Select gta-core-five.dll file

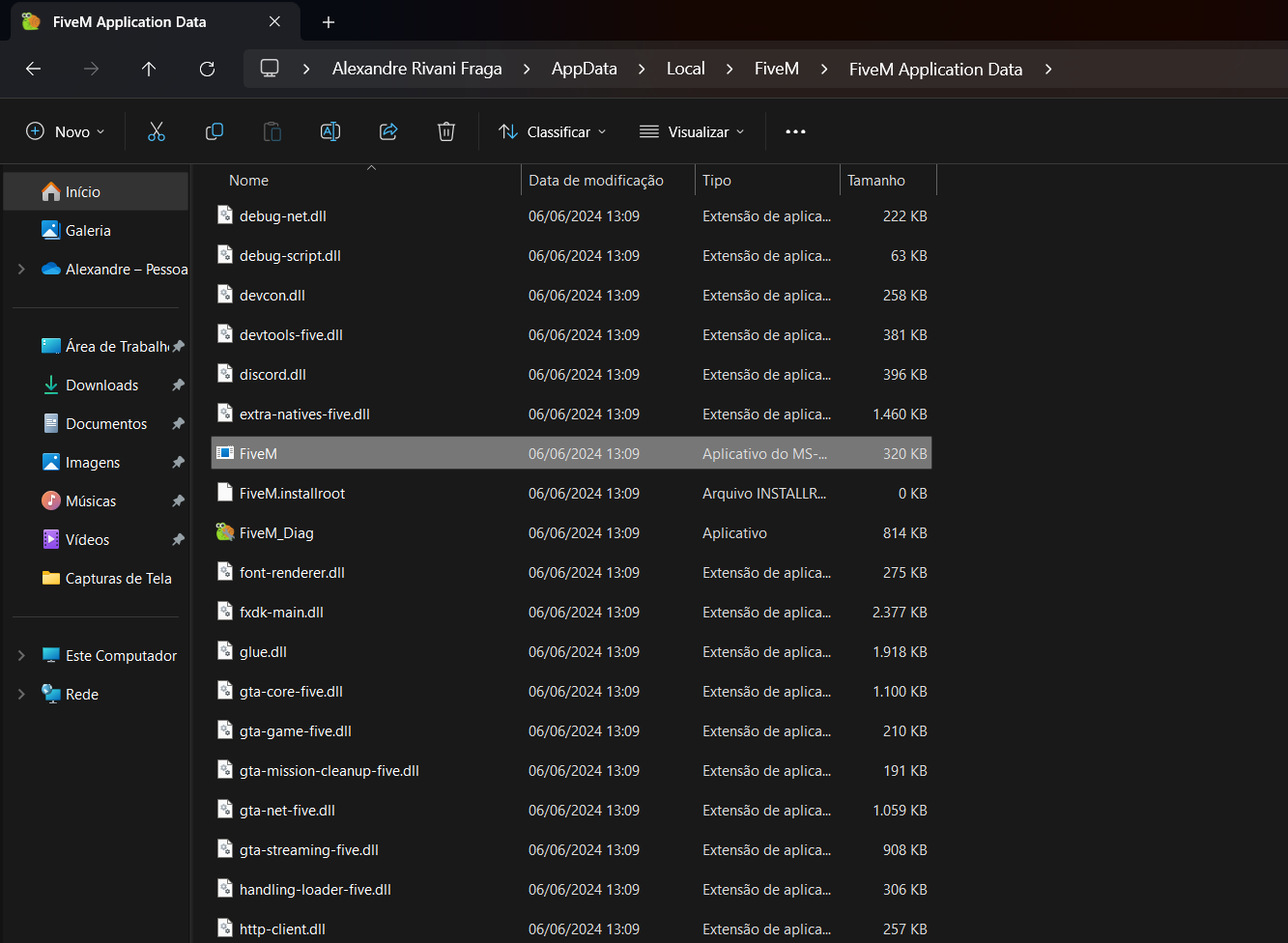(x=571, y=692)
